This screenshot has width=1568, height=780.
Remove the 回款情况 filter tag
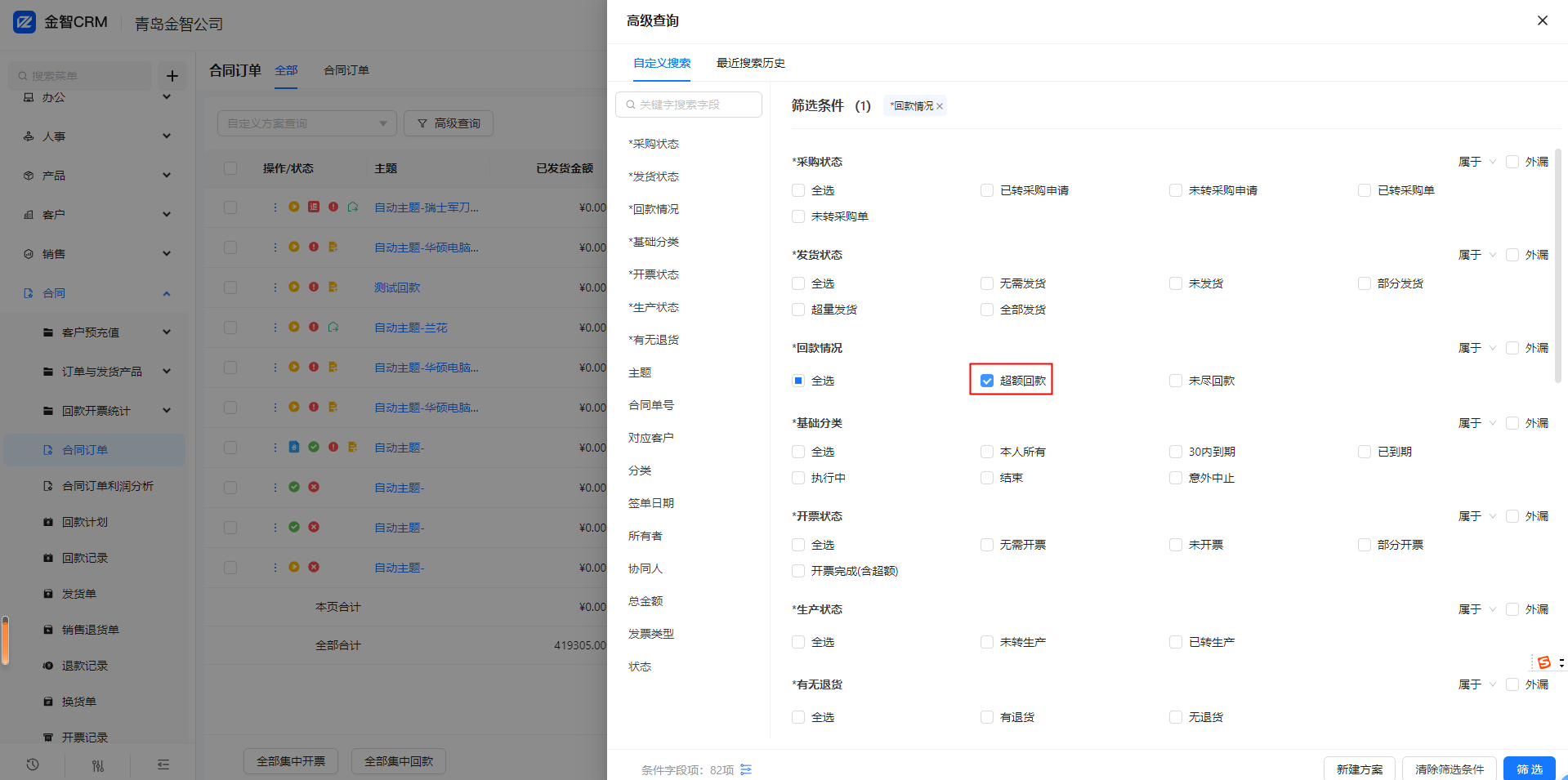click(x=940, y=106)
